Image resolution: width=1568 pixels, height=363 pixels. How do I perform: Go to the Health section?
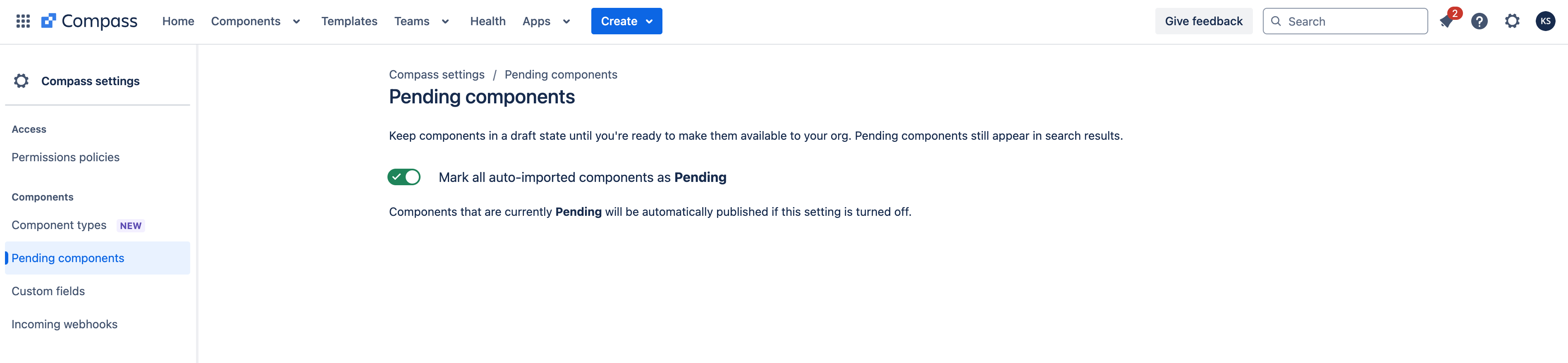pyautogui.click(x=488, y=21)
